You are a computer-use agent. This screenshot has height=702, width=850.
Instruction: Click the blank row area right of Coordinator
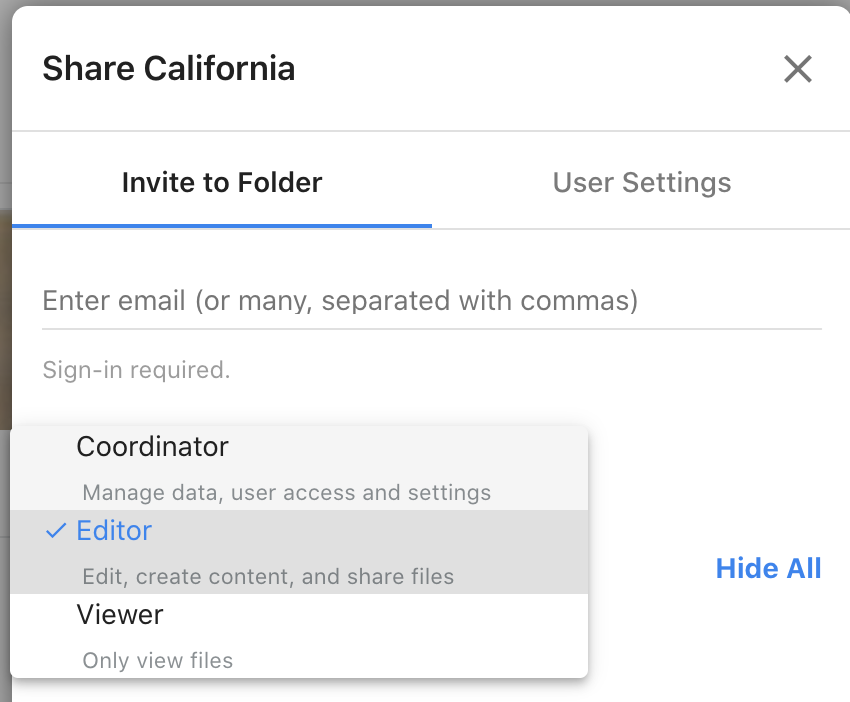pyautogui.click(x=420, y=447)
